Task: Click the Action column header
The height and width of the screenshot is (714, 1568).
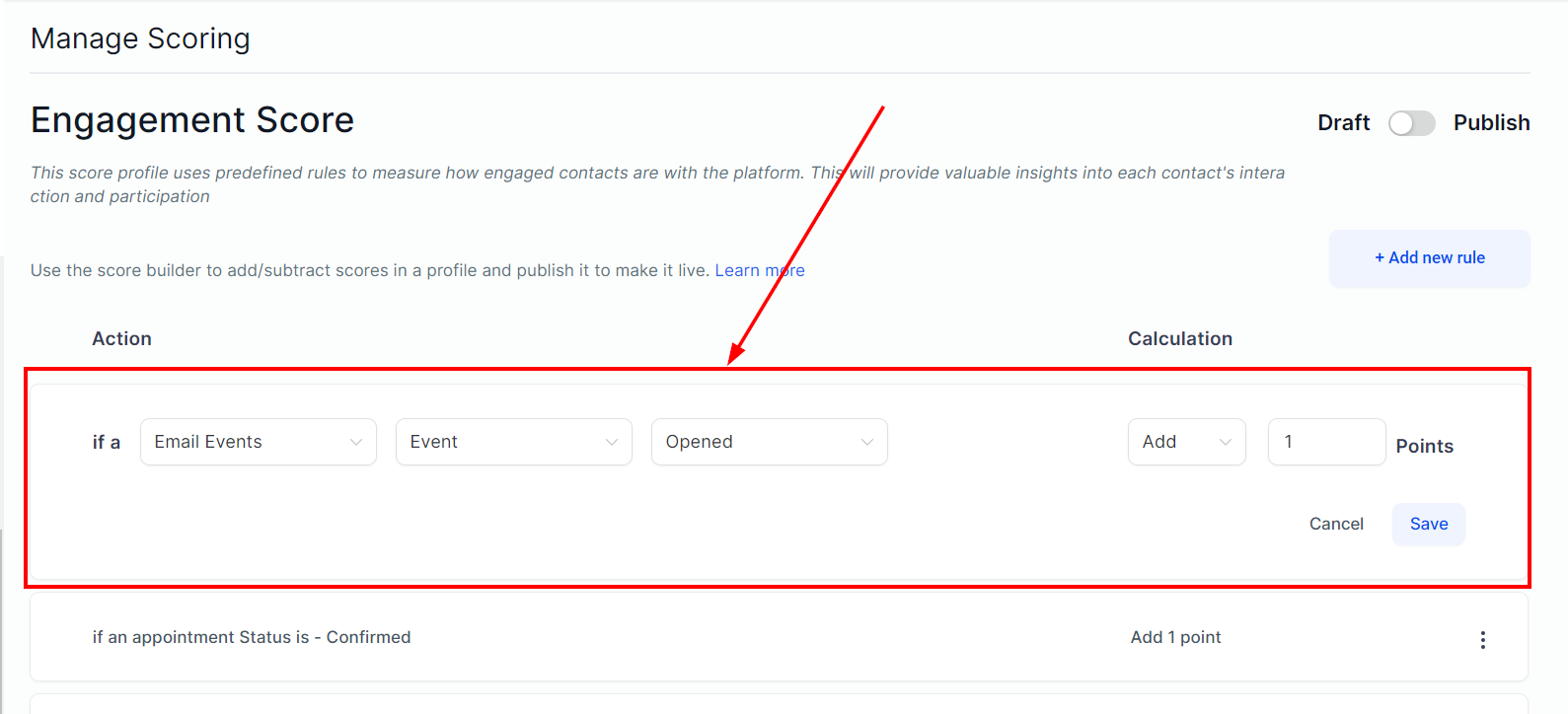Action: [122, 338]
